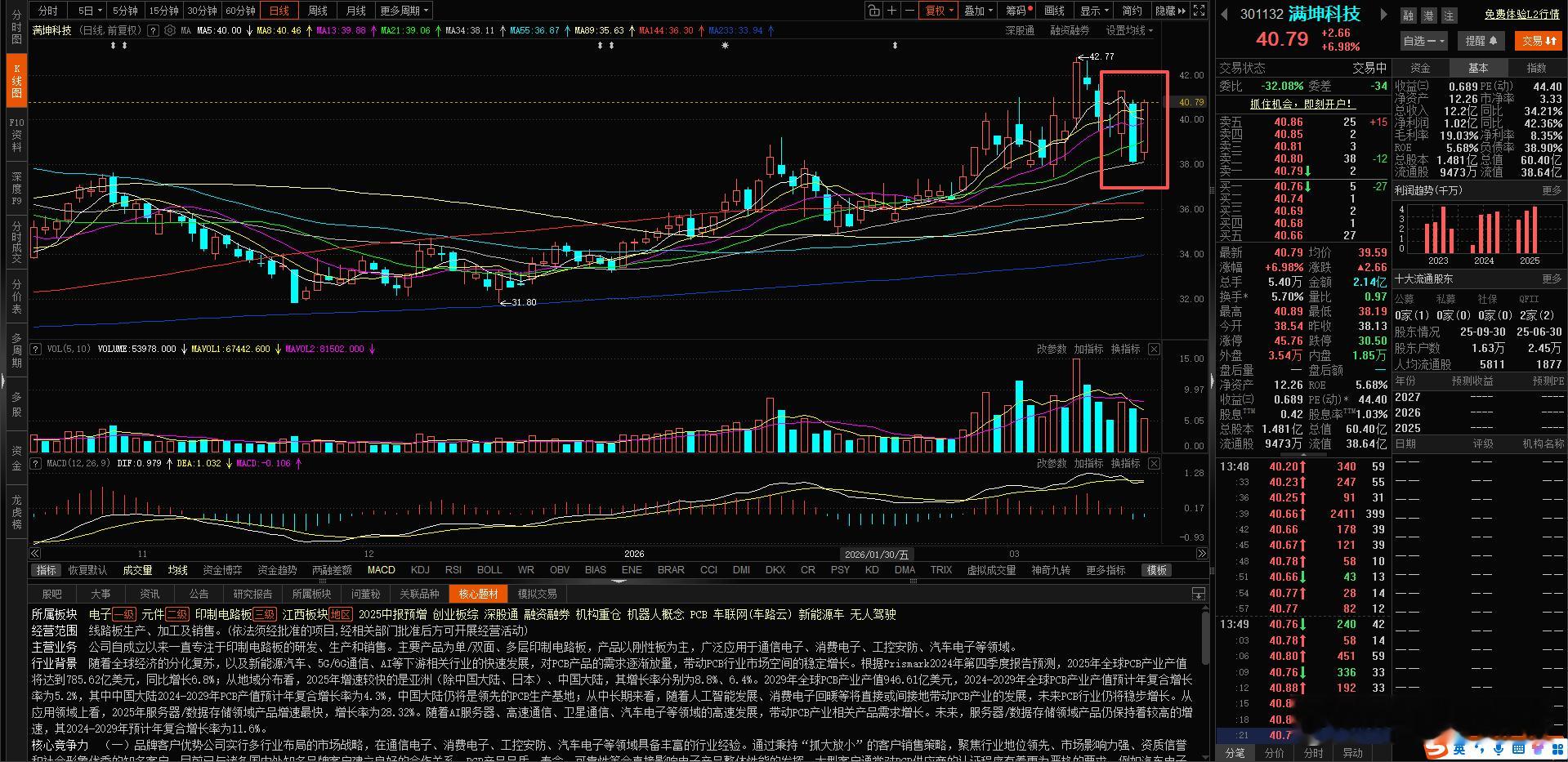Click the 注 tag icon

point(1449,16)
